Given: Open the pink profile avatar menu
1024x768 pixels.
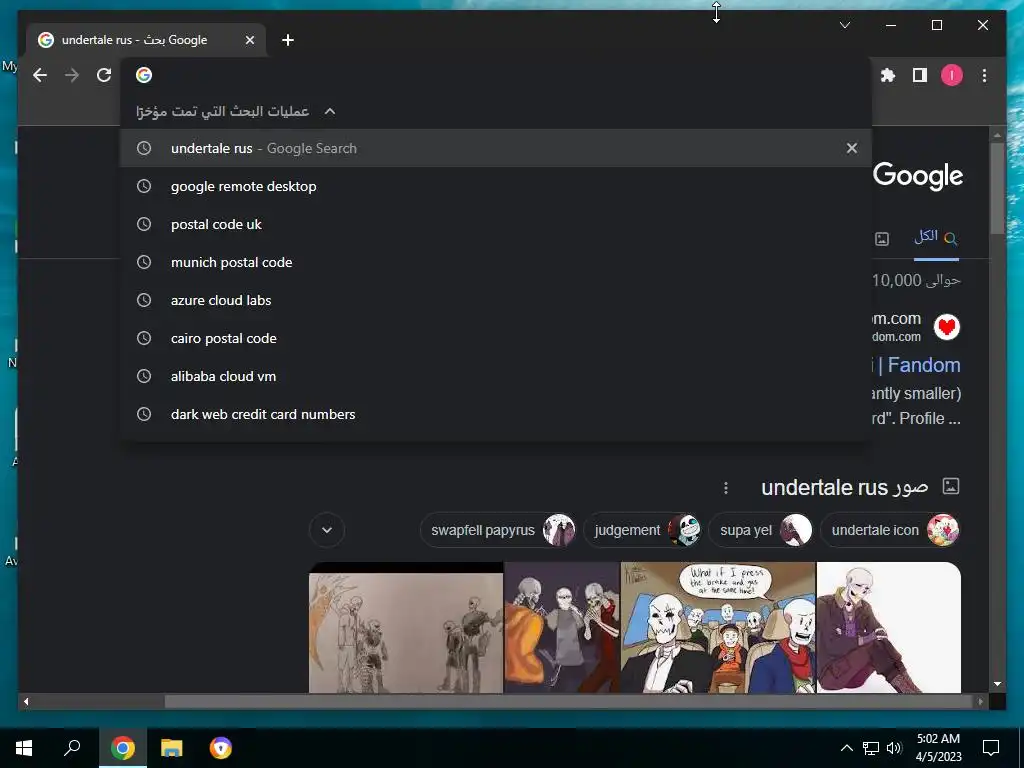Looking at the screenshot, I should [952, 76].
